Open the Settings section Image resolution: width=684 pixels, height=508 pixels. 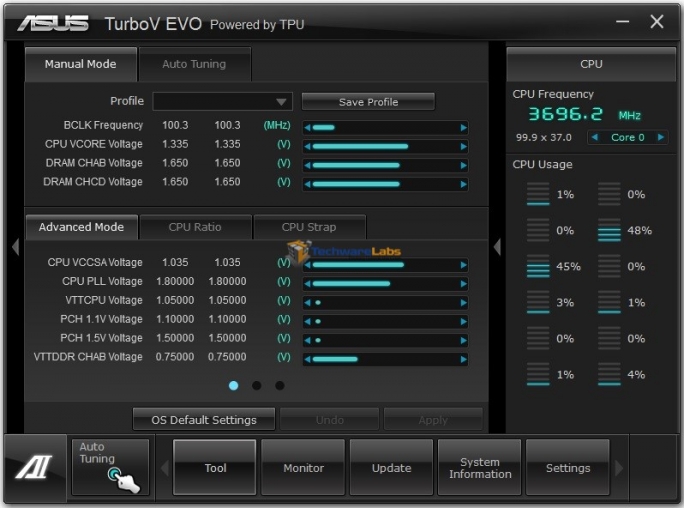tap(568, 467)
